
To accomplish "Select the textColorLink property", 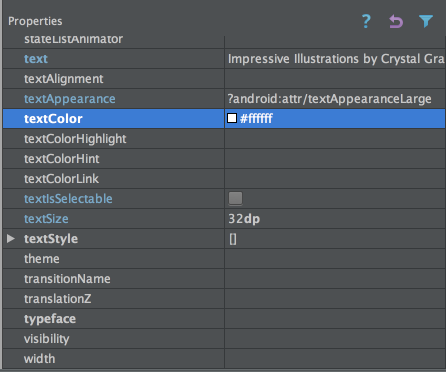I will click(61, 179).
